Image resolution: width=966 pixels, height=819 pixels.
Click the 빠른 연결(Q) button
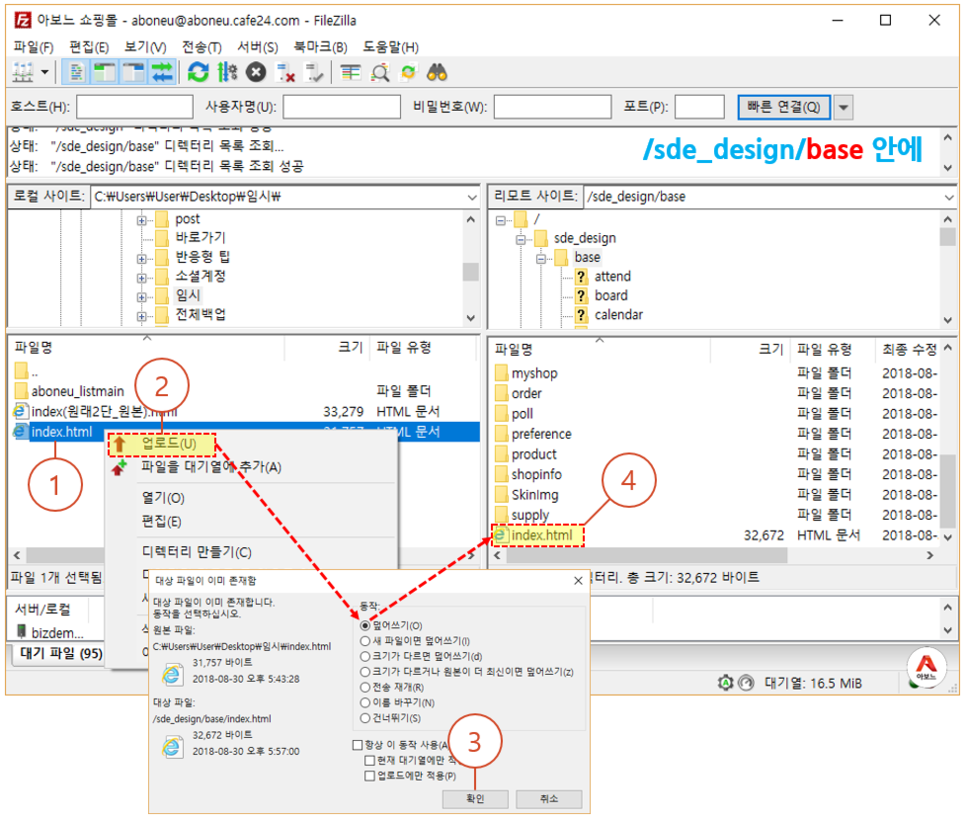coord(784,107)
